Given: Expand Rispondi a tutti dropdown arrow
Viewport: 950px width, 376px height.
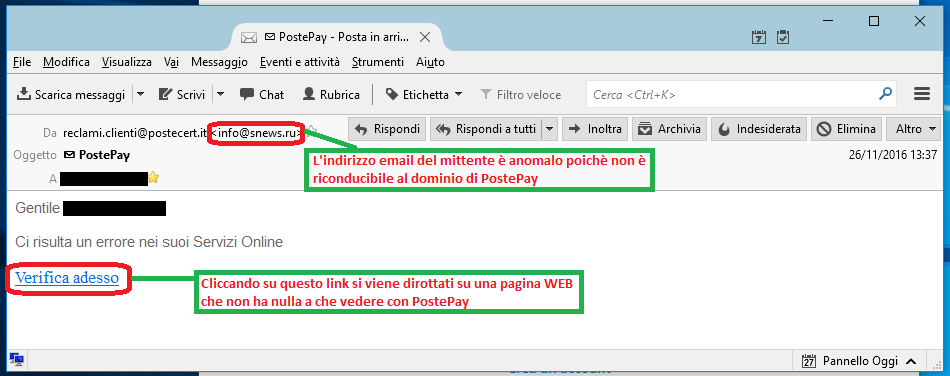Looking at the screenshot, I should (550, 128).
